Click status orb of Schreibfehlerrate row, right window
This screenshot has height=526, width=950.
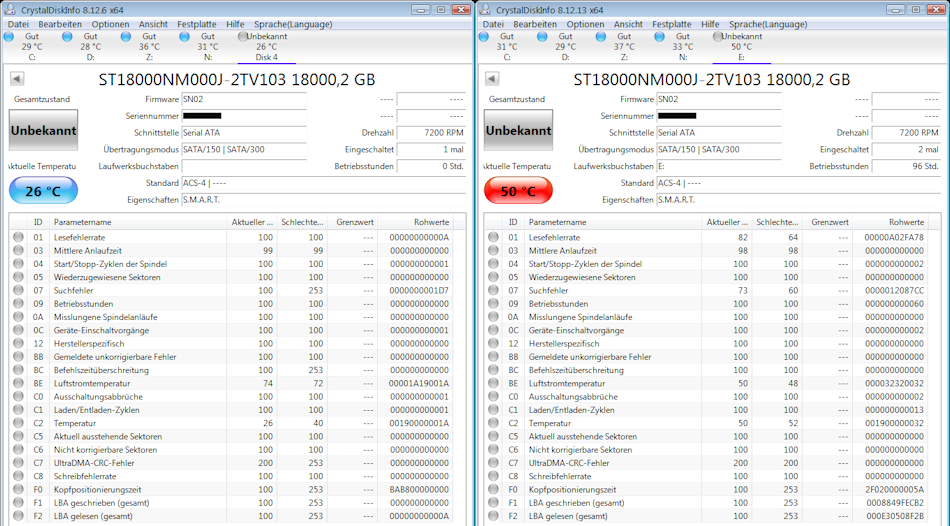tap(493, 476)
